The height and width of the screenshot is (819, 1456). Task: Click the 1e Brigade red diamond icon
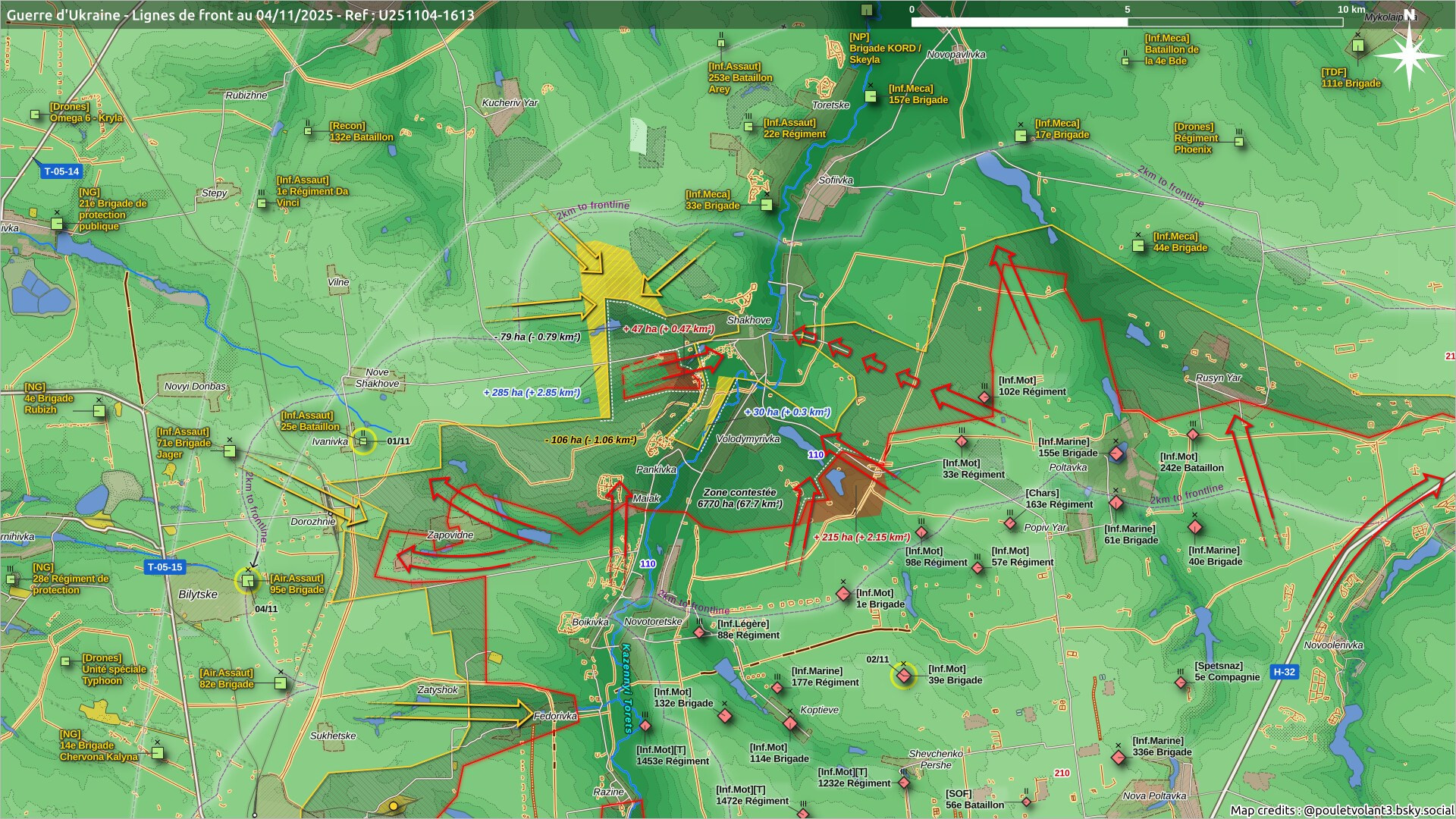click(x=843, y=594)
